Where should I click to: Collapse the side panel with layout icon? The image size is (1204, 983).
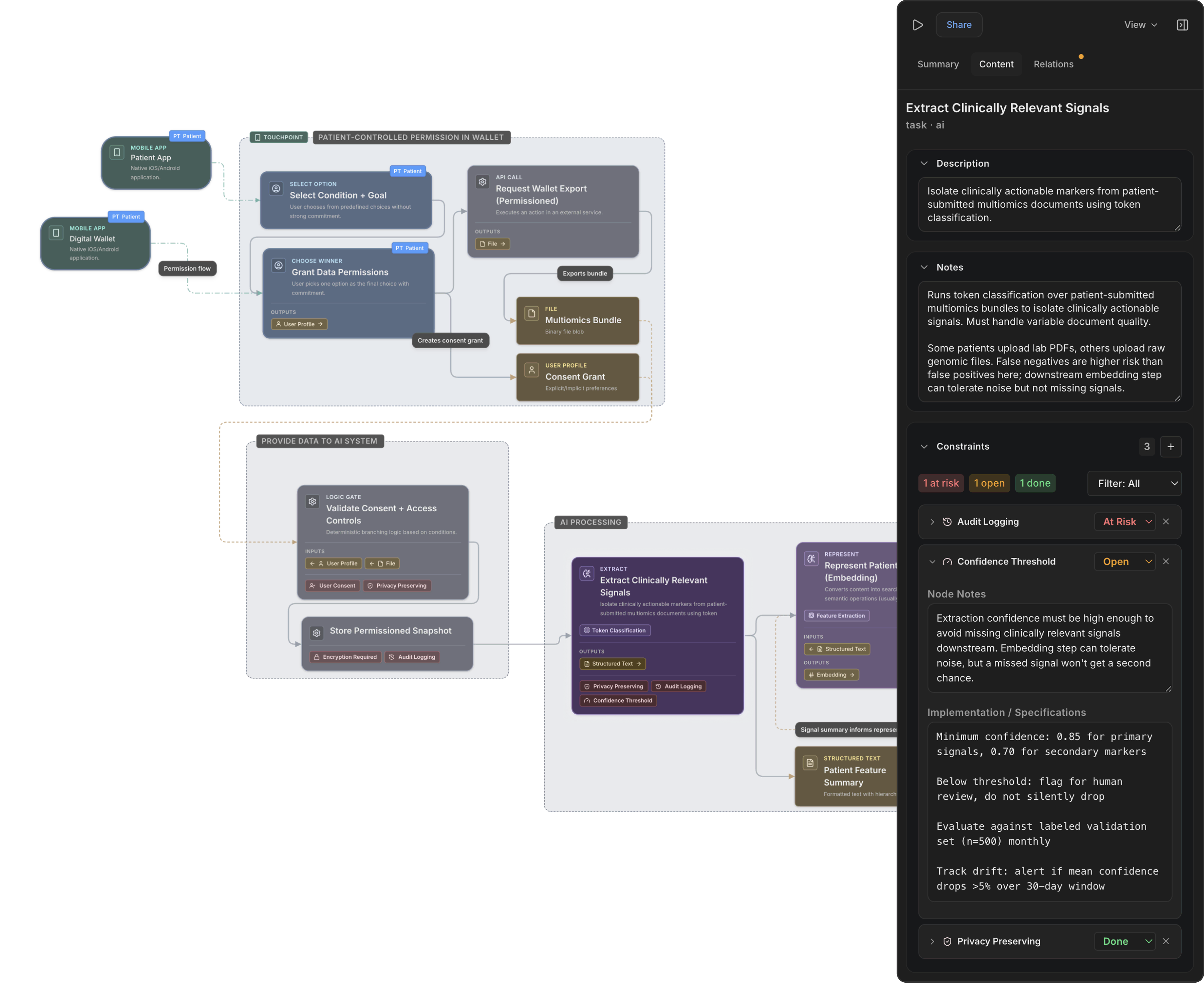point(1182,25)
